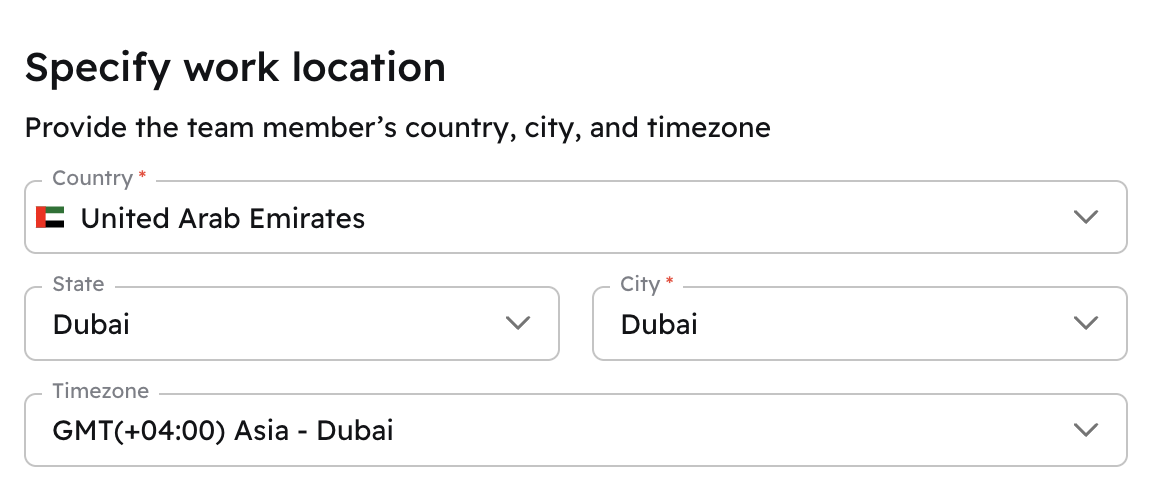This screenshot has height=496, width=1154.
Task: Click the "GMT(+04:00) Asia - Dubai" value
Action: pos(223,430)
